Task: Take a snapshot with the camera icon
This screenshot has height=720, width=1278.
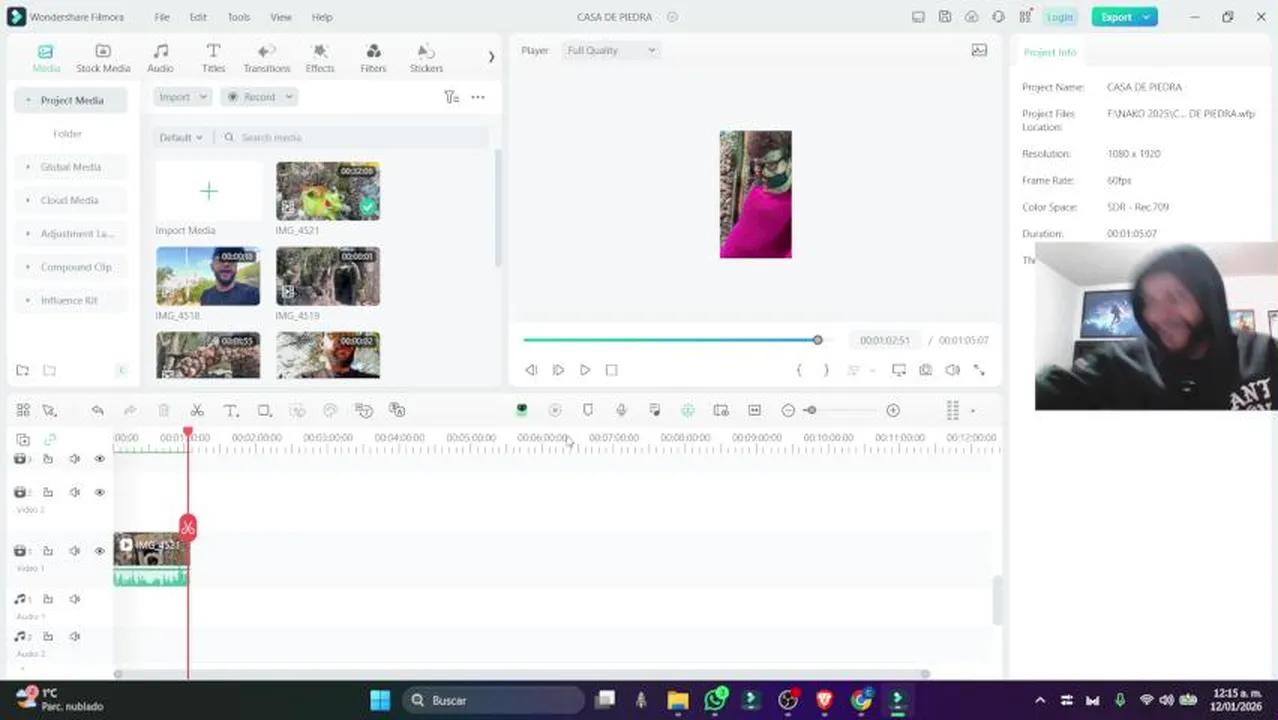Action: point(925,370)
